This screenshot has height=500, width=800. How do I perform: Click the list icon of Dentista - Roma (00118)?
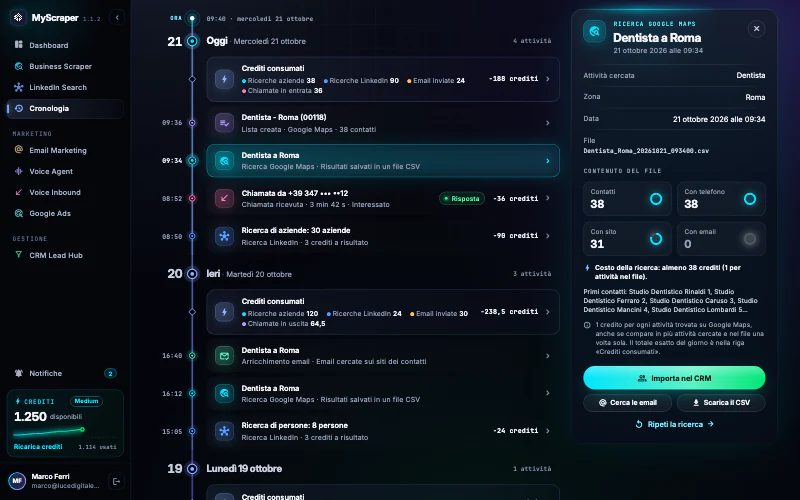pyautogui.click(x=224, y=123)
